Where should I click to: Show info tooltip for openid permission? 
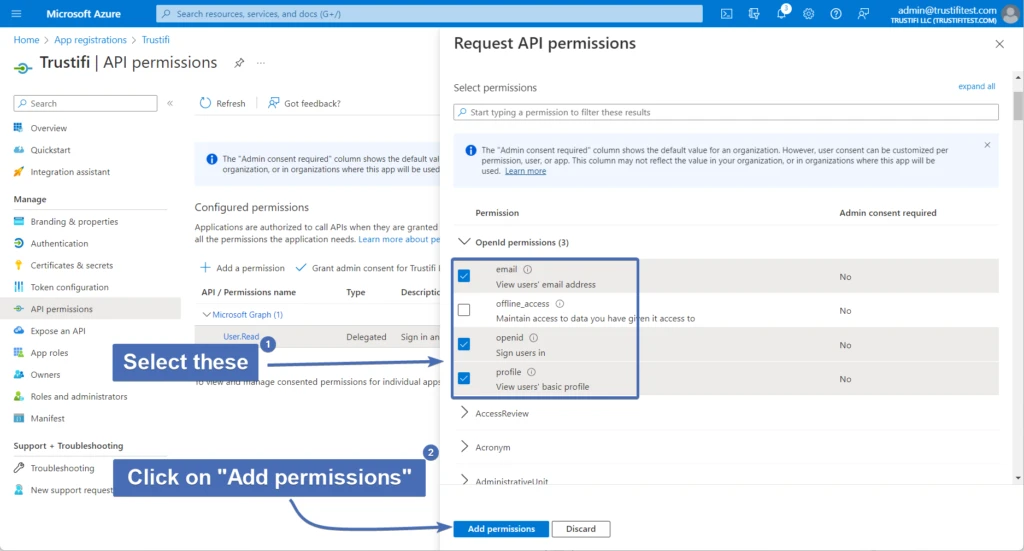coord(534,338)
